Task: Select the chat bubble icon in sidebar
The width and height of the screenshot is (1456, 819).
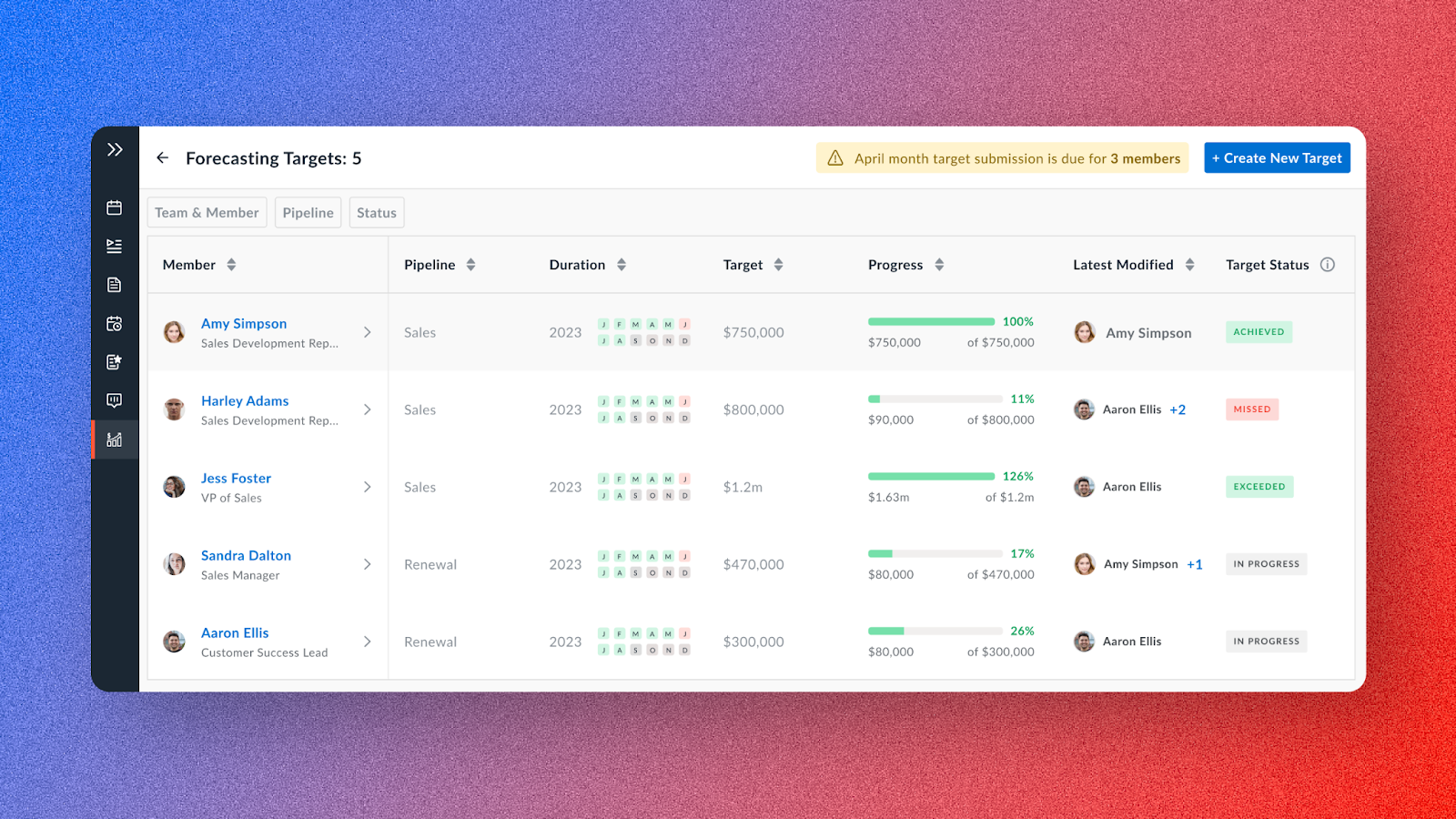Action: [115, 400]
